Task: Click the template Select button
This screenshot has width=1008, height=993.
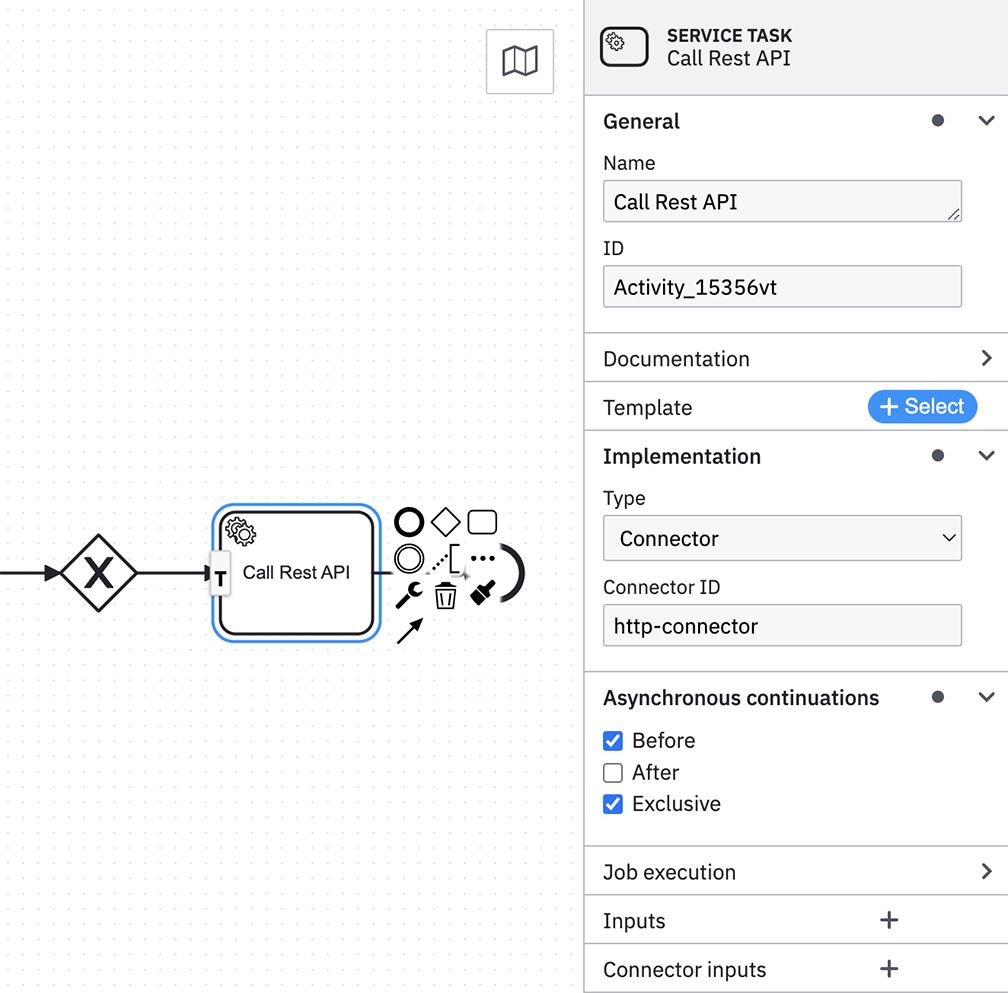Action: click(x=922, y=407)
